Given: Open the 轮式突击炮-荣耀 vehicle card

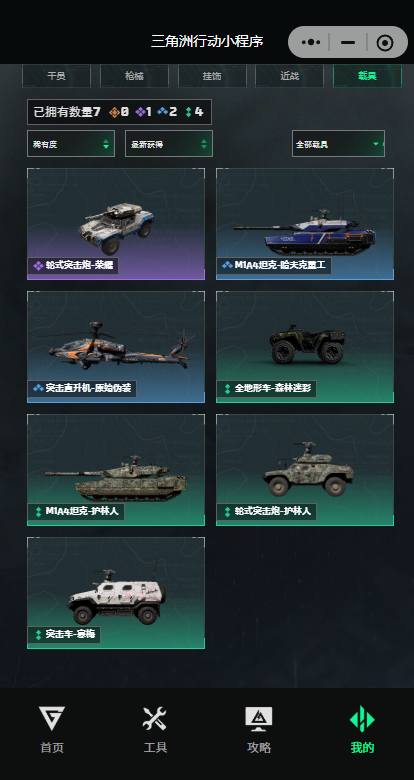Looking at the screenshot, I should (116, 224).
